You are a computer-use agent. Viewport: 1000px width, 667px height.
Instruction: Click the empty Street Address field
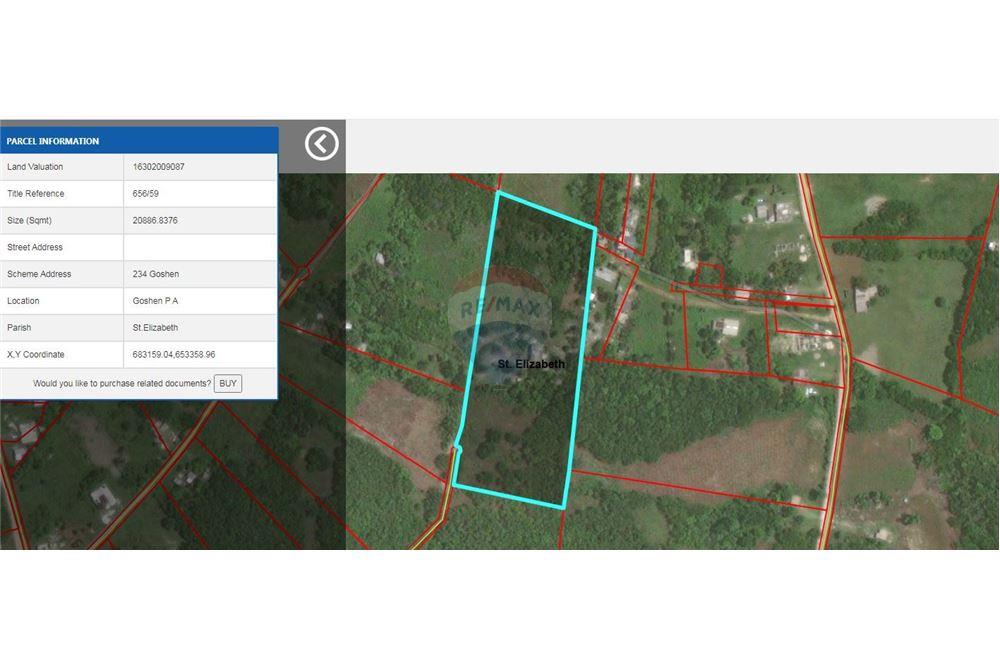(200, 247)
